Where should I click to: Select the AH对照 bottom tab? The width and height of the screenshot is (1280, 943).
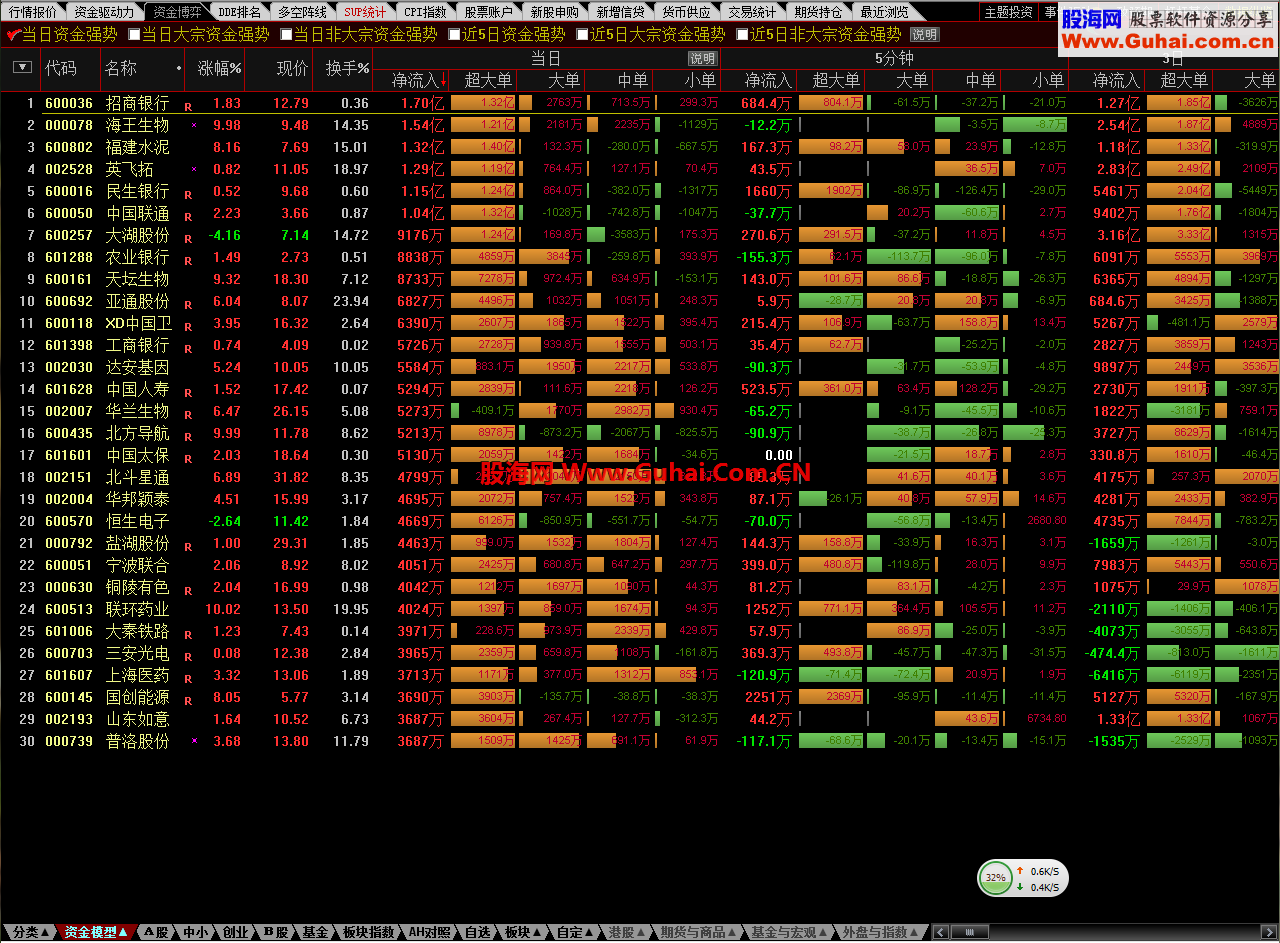coord(431,932)
